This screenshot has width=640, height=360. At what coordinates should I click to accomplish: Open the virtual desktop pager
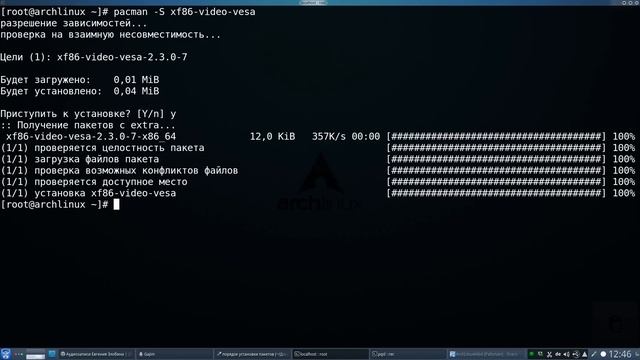(36, 354)
